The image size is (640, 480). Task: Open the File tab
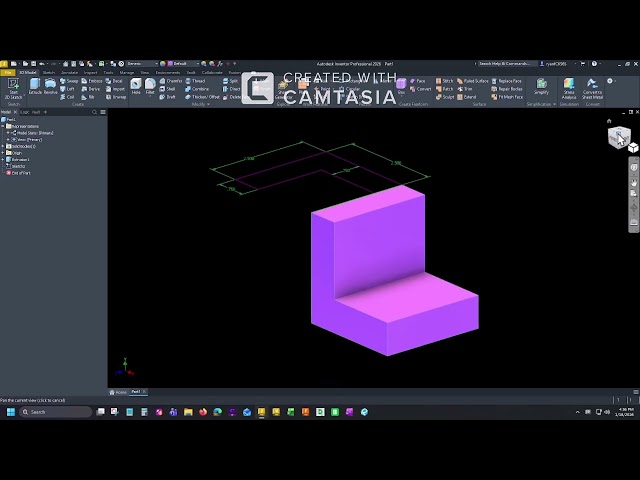[x=7, y=73]
